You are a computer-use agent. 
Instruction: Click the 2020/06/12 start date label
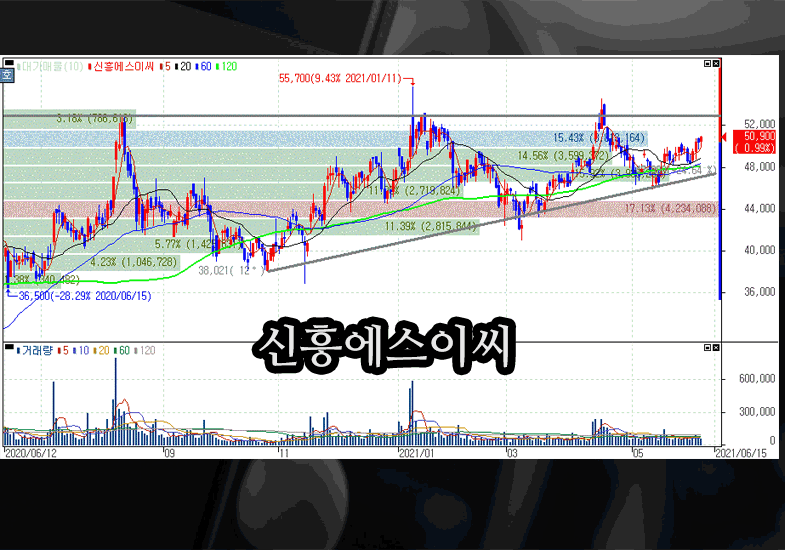31,453
